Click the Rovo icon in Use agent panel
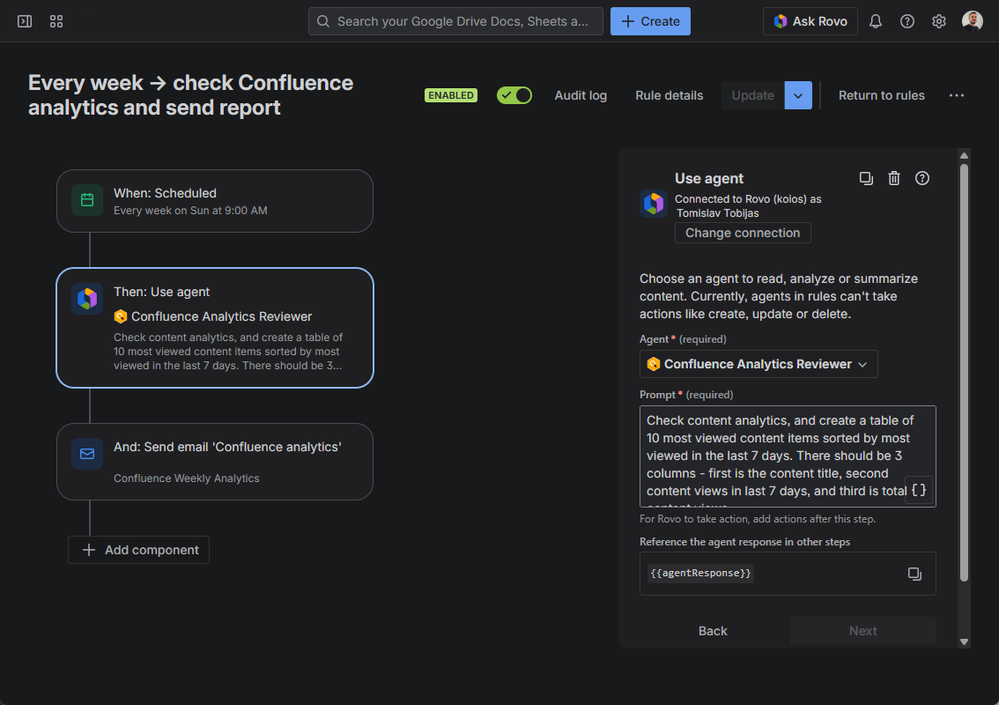Screen dimensions: 999x705 [654, 204]
